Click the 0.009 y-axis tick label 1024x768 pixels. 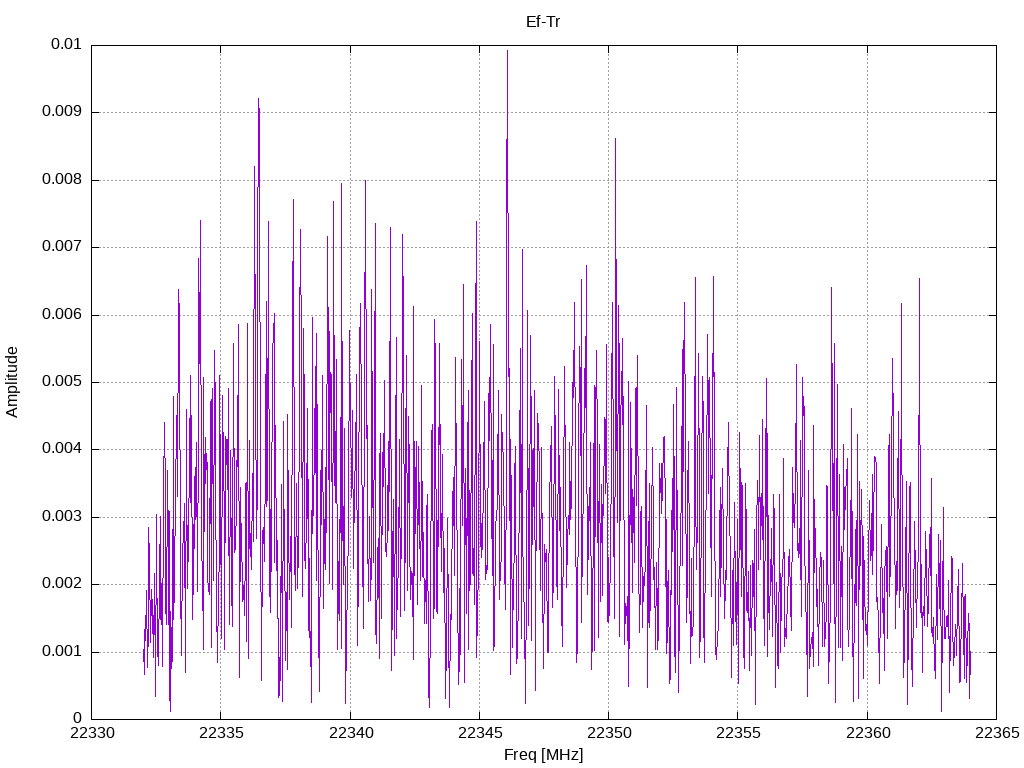[x=62, y=112]
